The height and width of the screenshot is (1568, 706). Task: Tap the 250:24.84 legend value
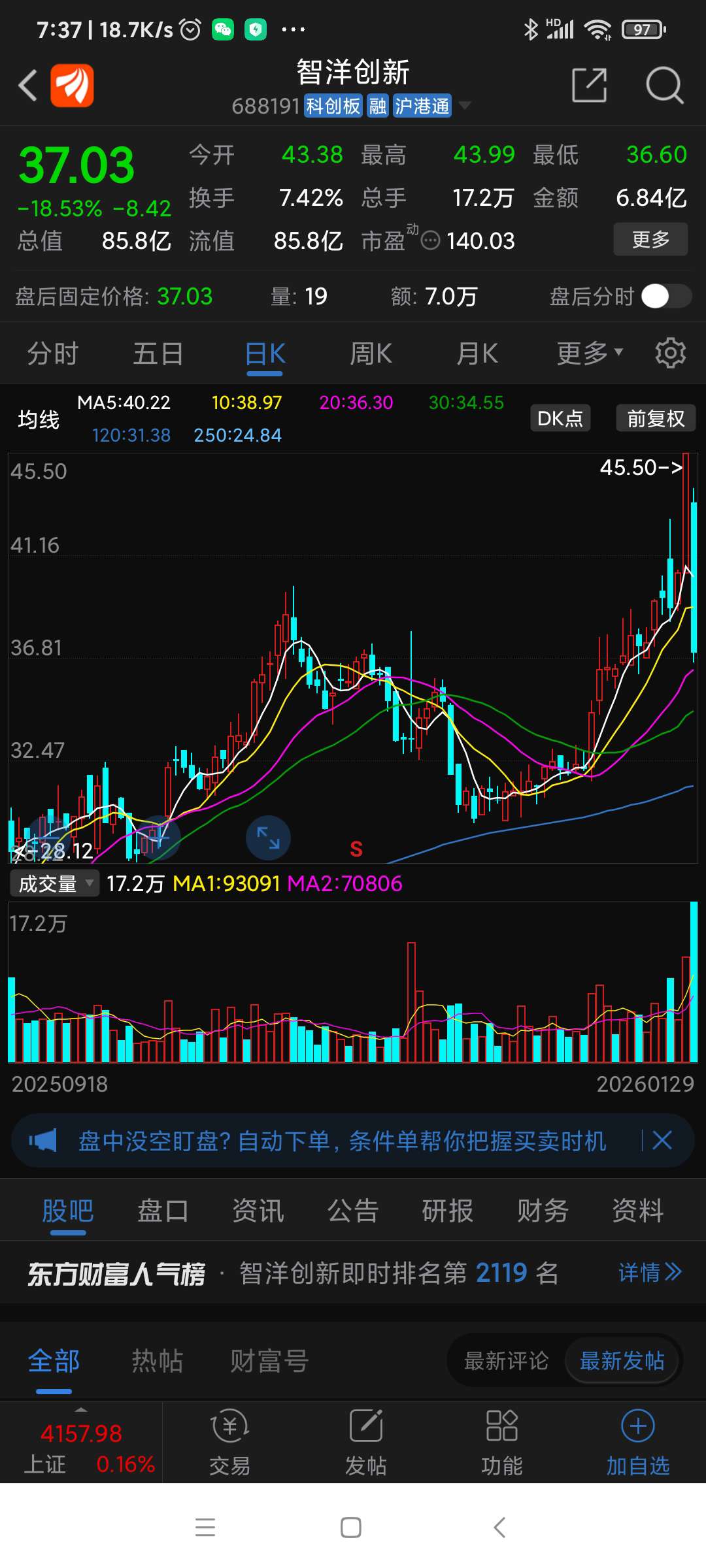pyautogui.click(x=238, y=435)
